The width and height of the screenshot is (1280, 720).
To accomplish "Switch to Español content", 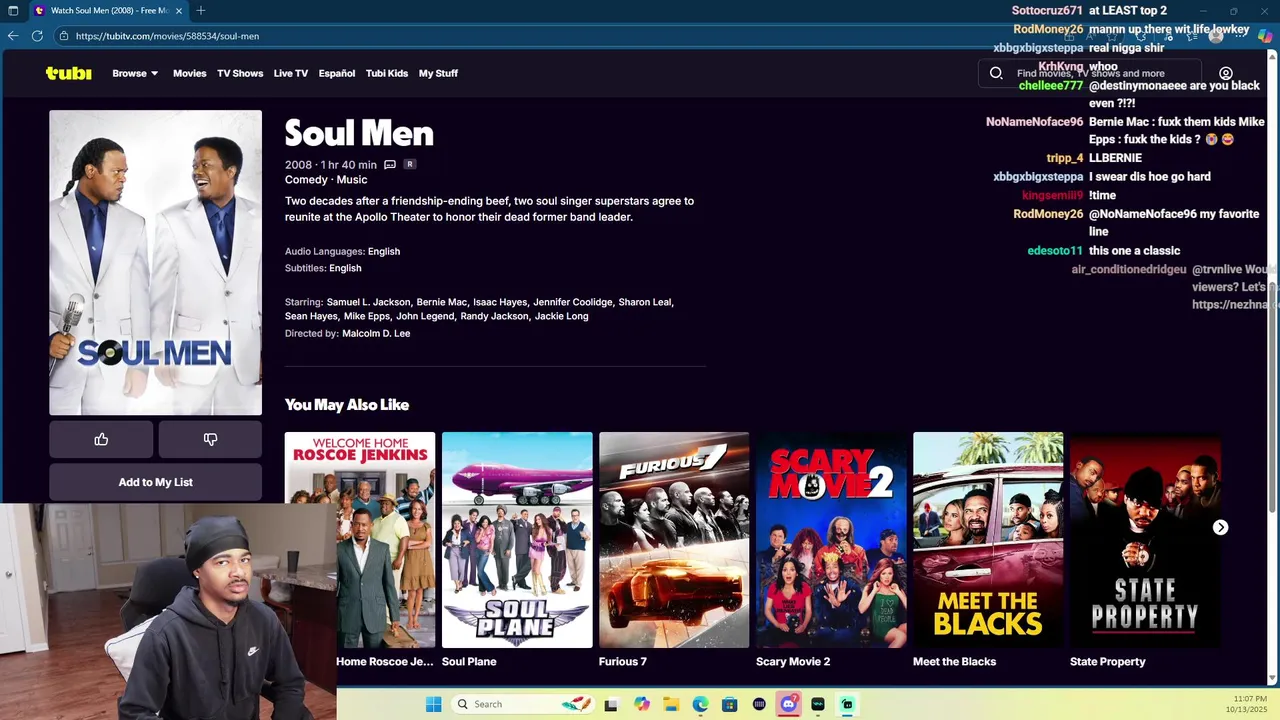I will click(337, 73).
